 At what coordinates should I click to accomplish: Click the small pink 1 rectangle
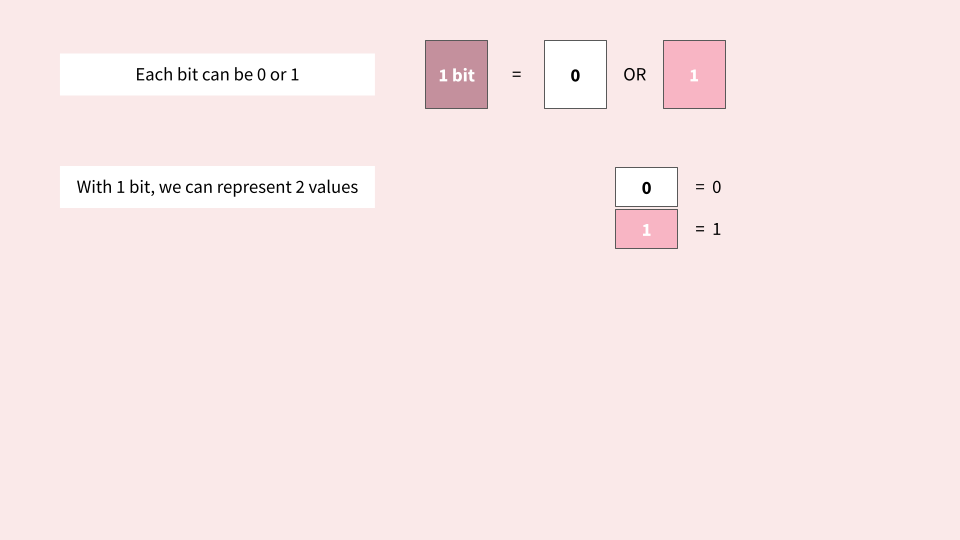tap(647, 229)
